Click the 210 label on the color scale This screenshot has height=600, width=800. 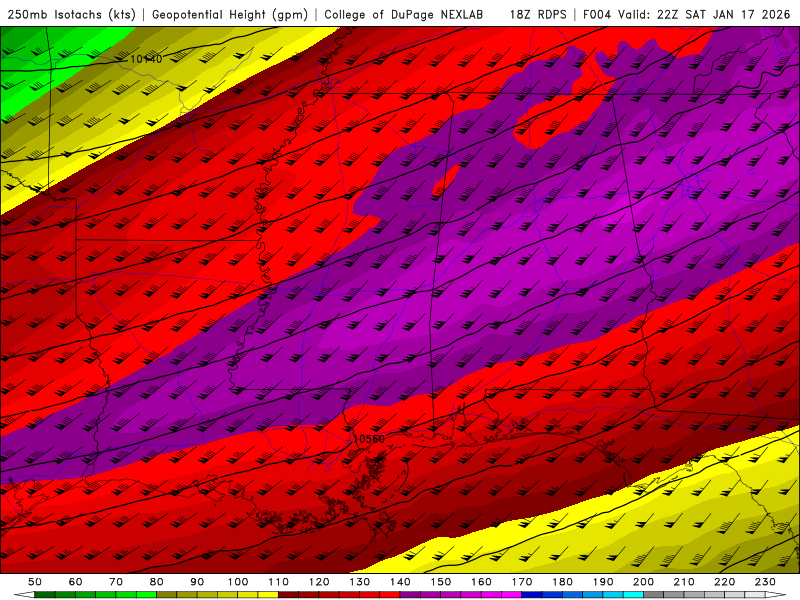pyautogui.click(x=684, y=582)
